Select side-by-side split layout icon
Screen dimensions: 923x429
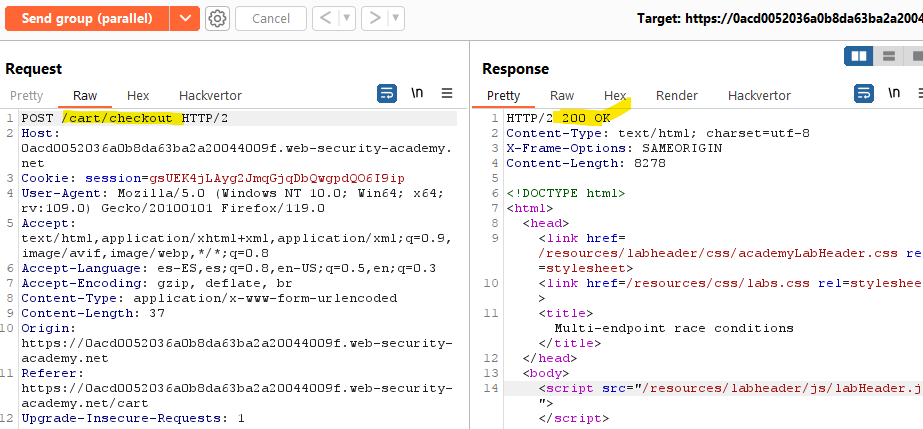tap(859, 56)
